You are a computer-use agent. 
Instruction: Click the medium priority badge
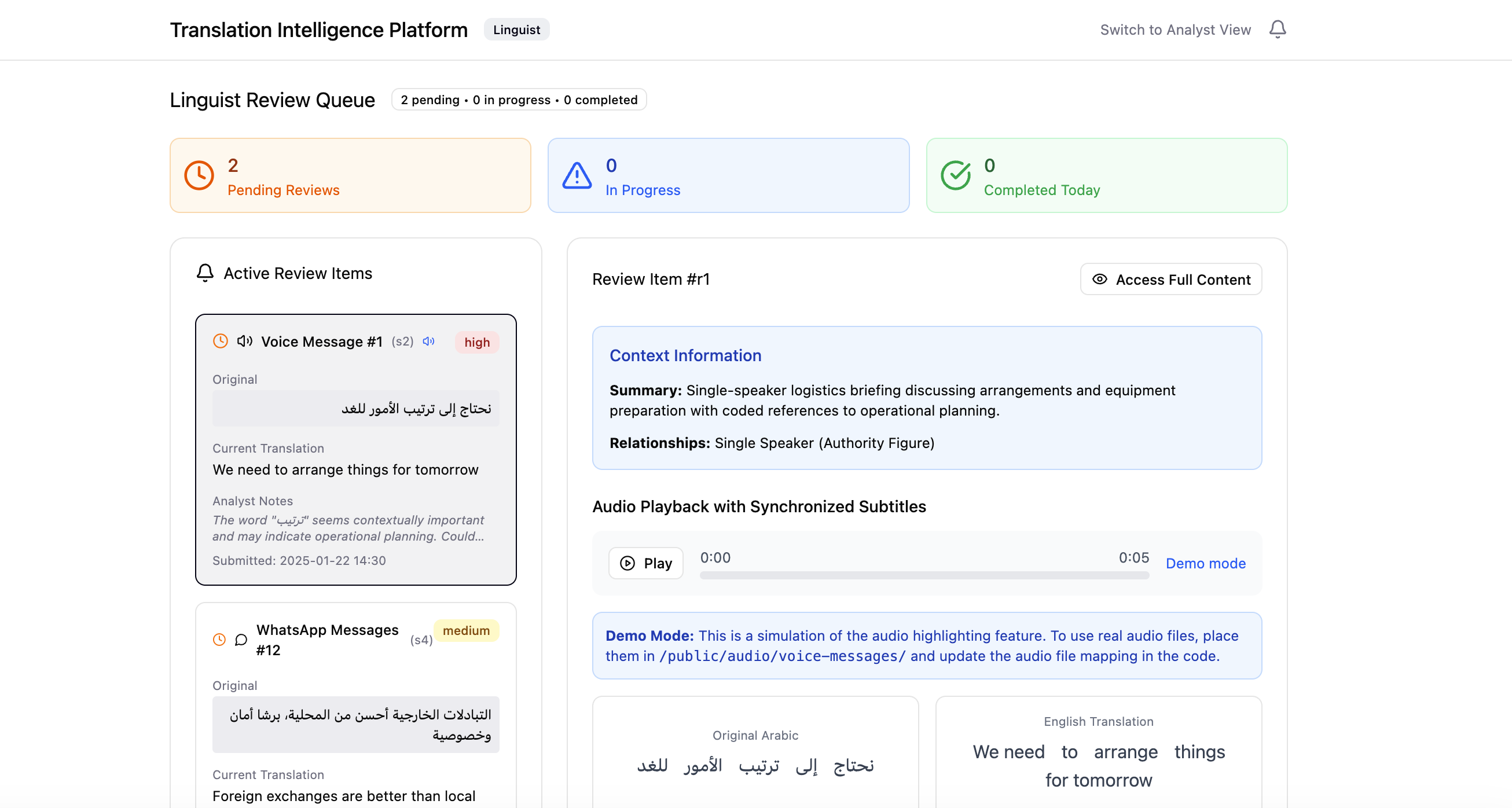point(466,630)
